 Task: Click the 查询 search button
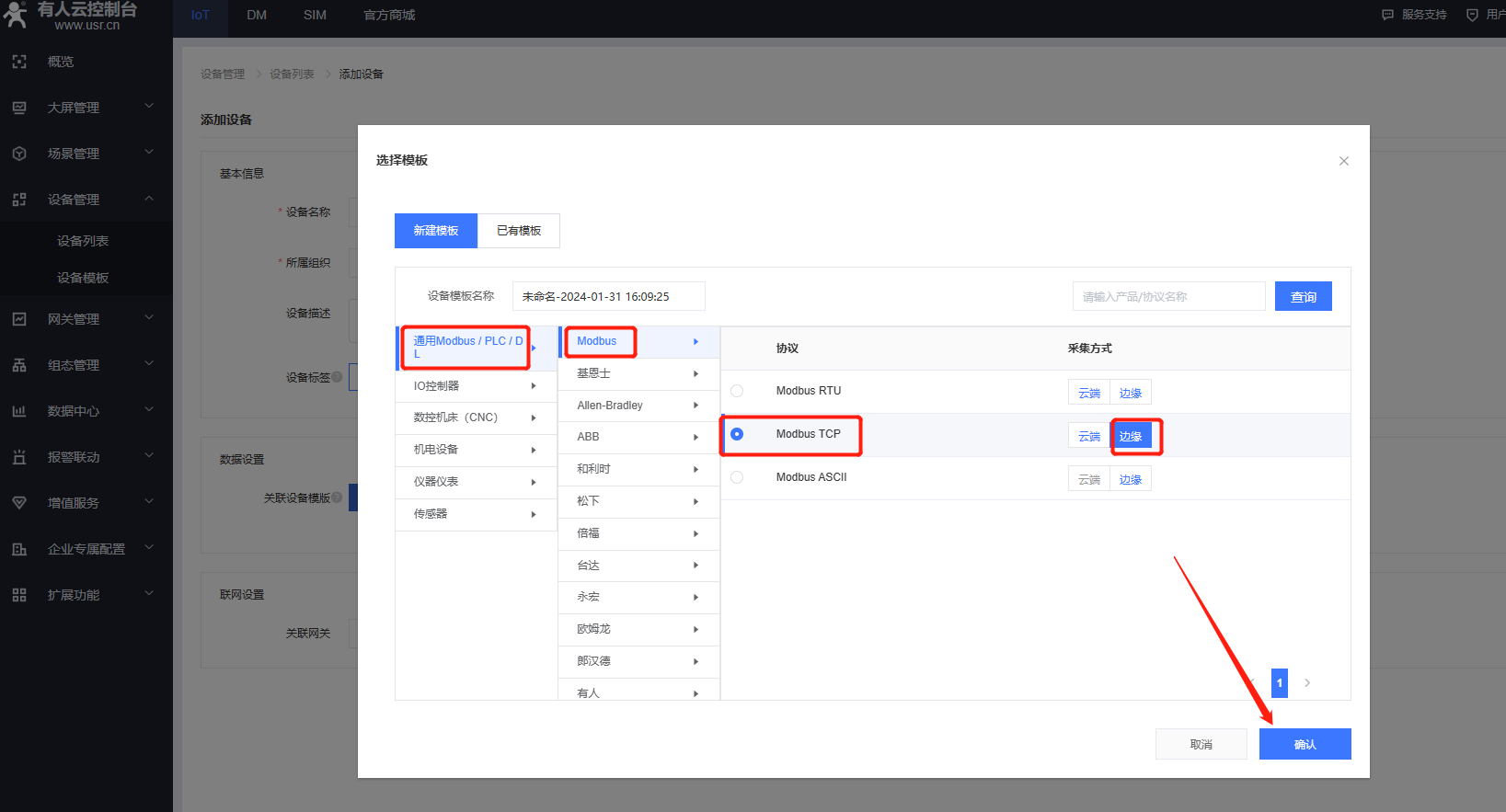click(x=1303, y=297)
